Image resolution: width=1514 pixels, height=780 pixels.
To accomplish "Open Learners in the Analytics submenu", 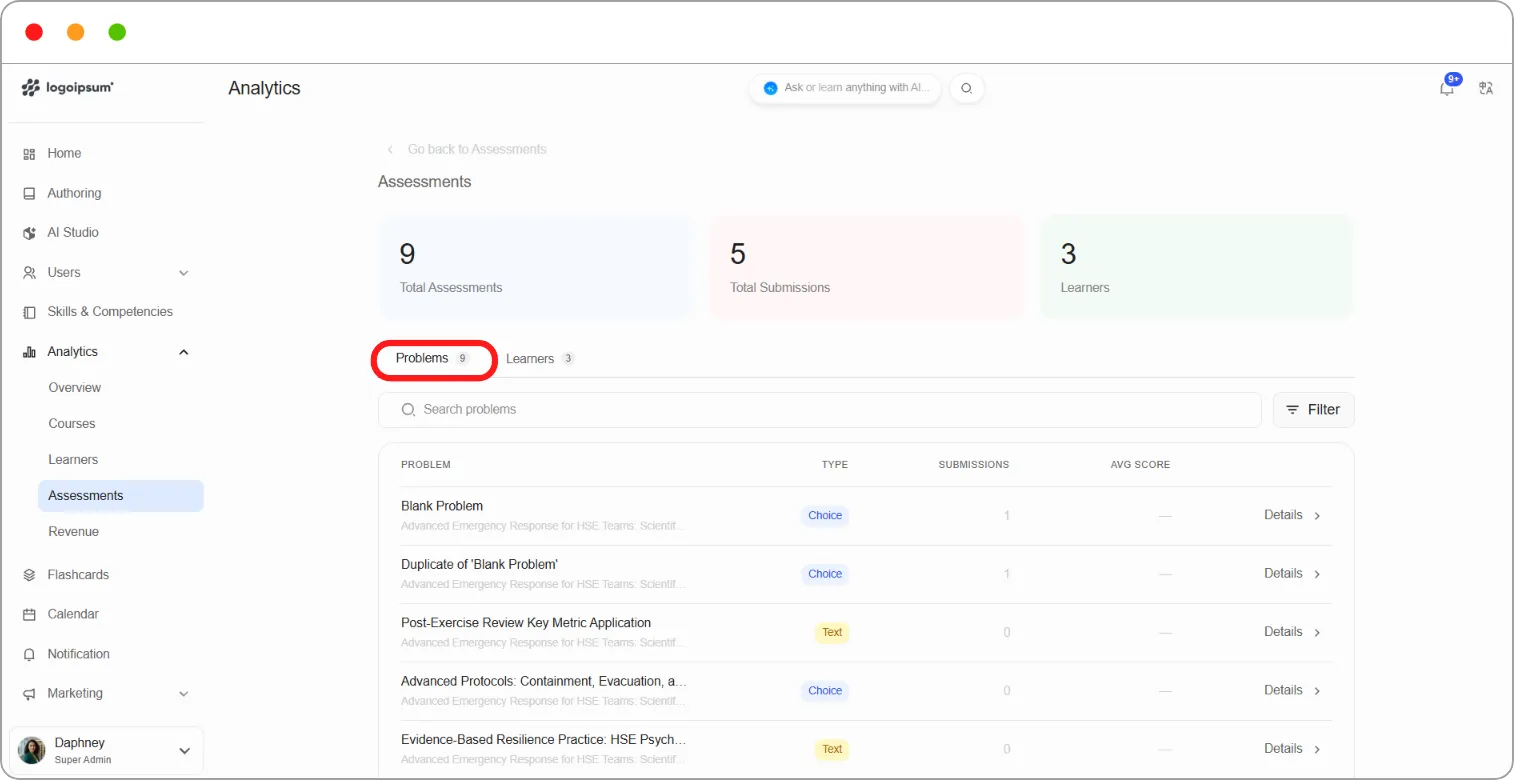I will pos(73,460).
